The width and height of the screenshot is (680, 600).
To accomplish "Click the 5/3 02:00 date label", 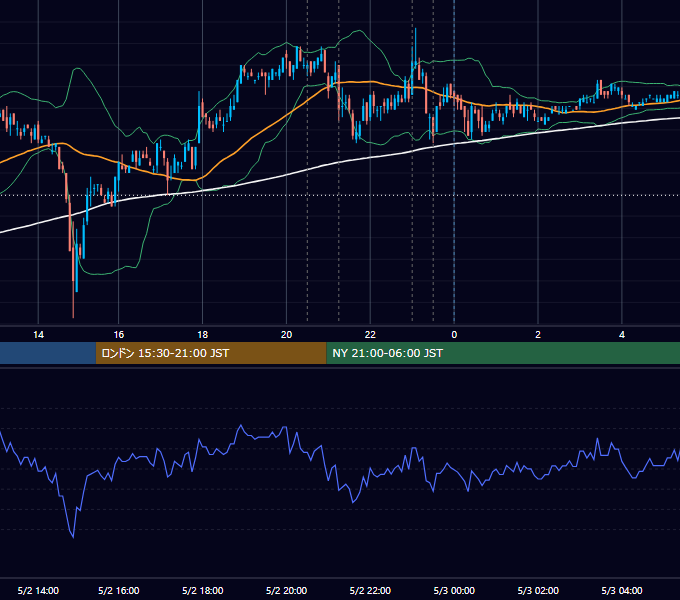I will (x=538, y=590).
